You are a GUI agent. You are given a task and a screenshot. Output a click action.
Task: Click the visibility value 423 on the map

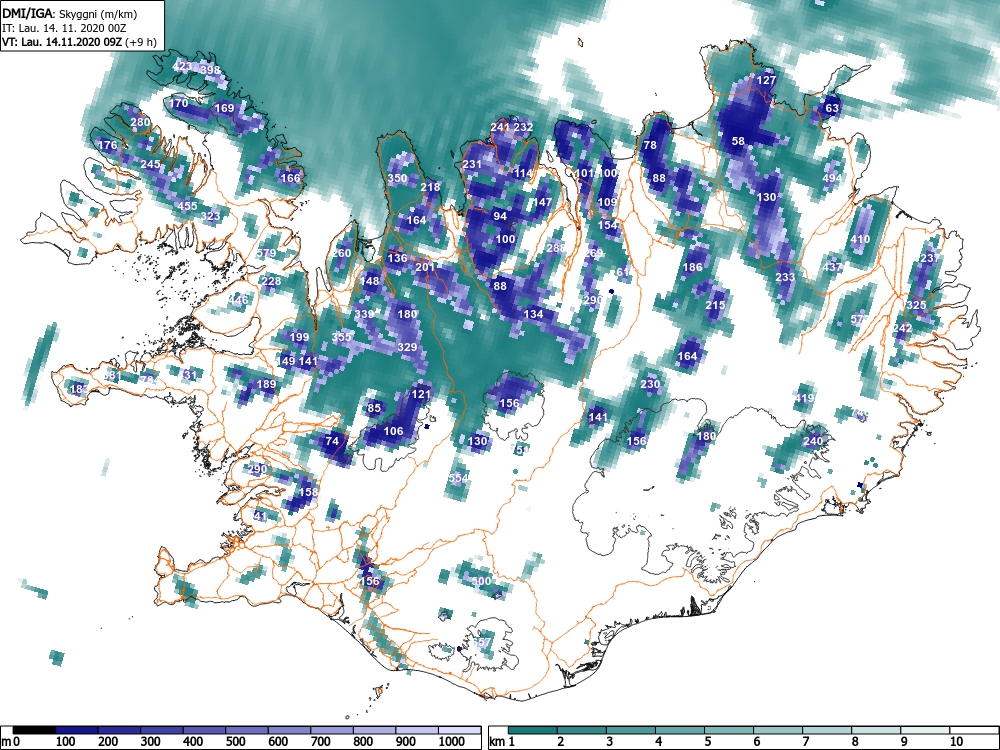(182, 66)
